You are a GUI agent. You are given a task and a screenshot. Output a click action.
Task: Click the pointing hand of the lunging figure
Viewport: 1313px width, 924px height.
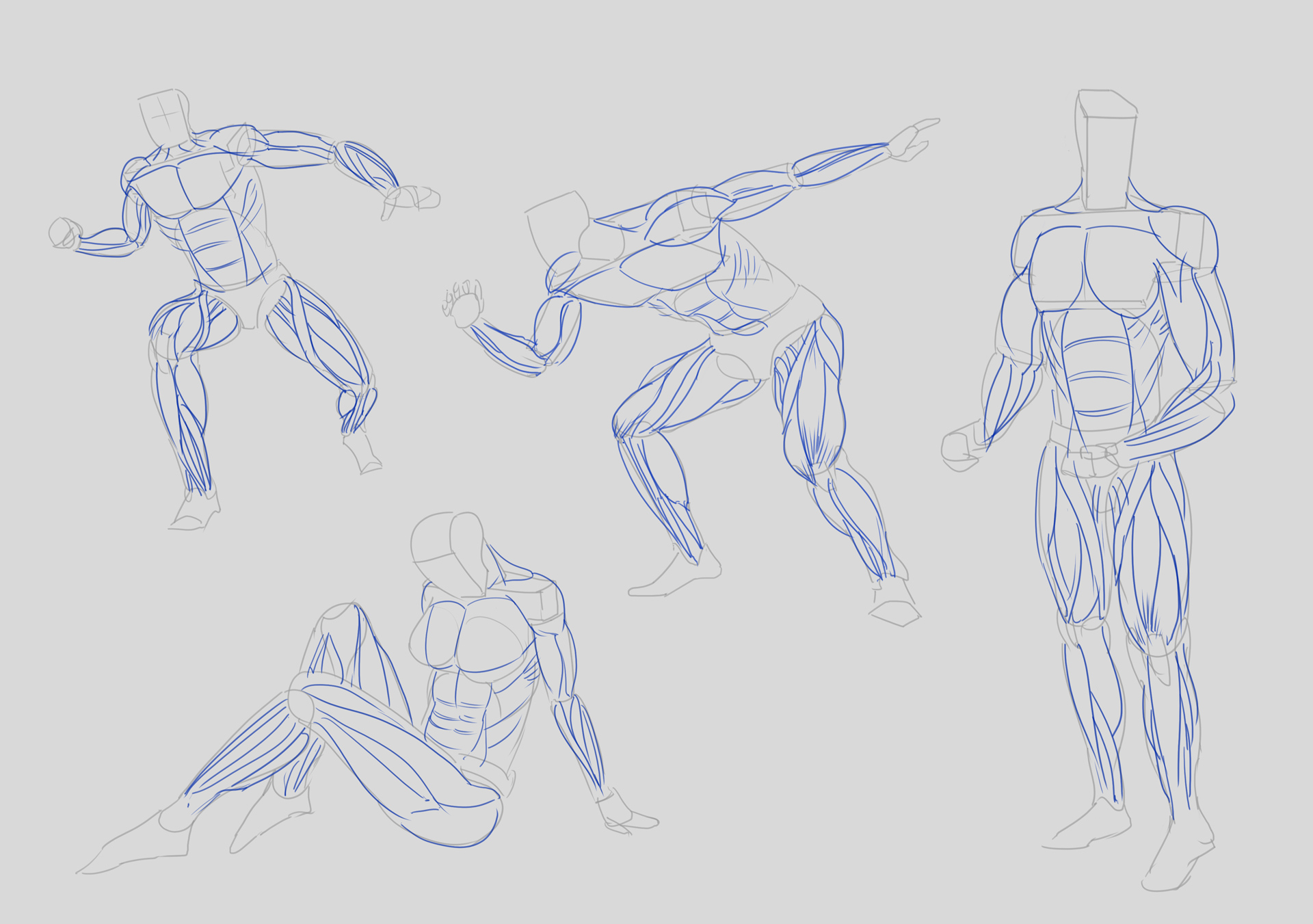(x=914, y=140)
